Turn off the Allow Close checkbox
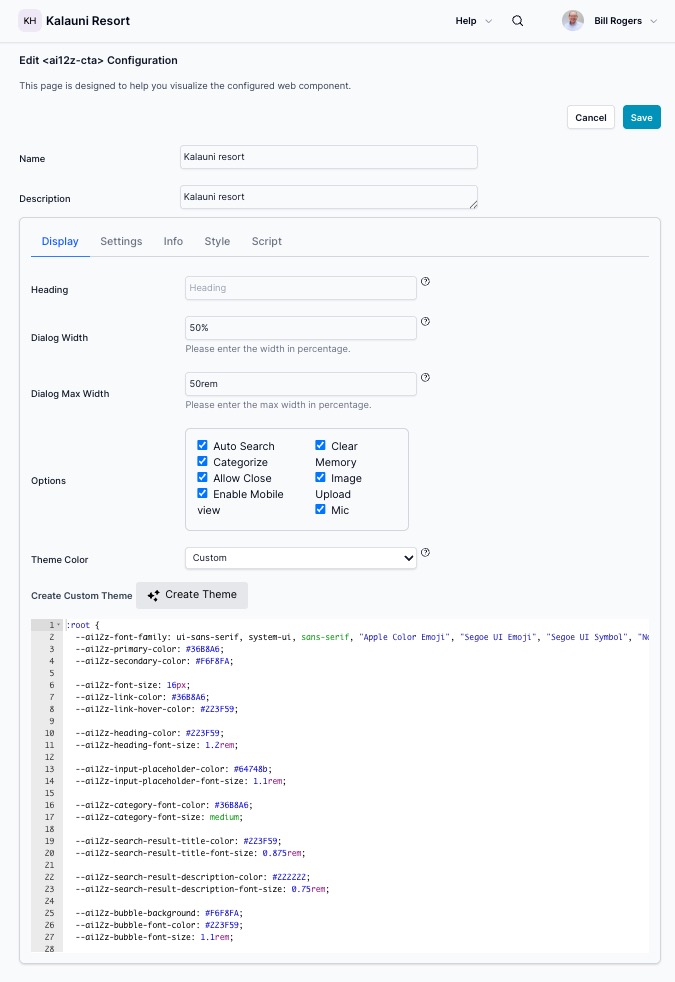675x982 pixels. 203,478
